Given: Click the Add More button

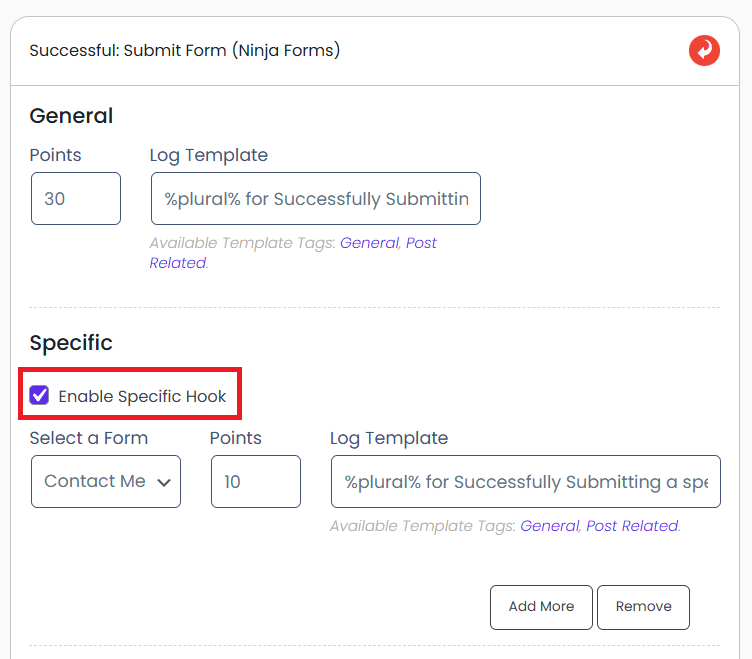Looking at the screenshot, I should pos(541,607).
